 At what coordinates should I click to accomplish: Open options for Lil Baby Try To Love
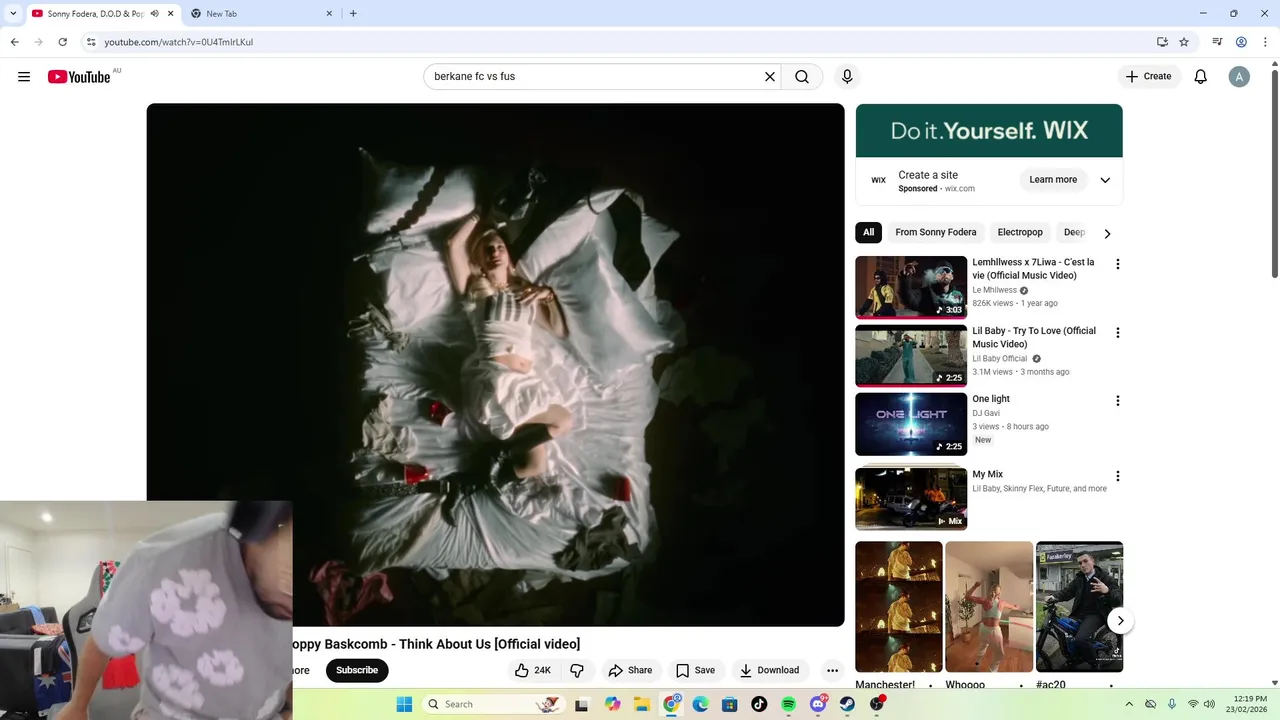click(x=1118, y=333)
